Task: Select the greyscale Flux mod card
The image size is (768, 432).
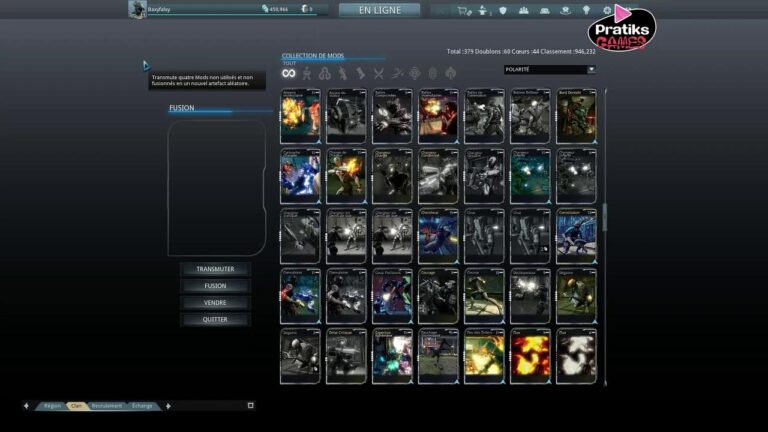Action: pyautogui.click(x=576, y=356)
